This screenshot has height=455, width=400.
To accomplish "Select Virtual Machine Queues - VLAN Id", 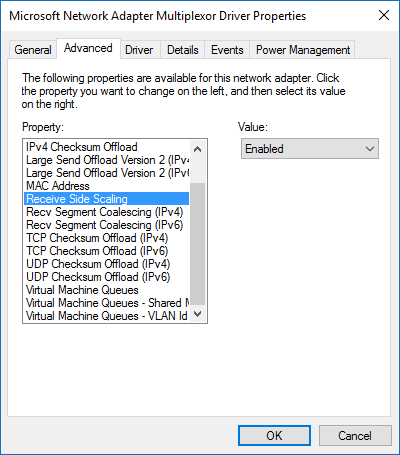I will tap(107, 316).
